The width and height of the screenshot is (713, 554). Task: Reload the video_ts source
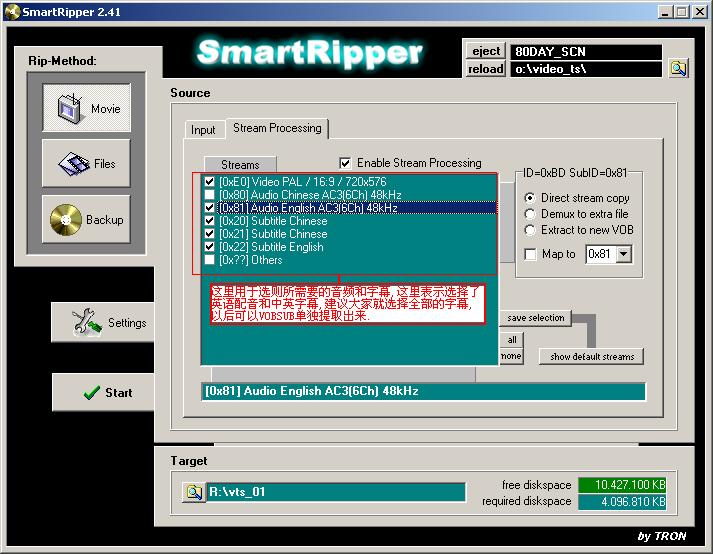pyautogui.click(x=486, y=69)
